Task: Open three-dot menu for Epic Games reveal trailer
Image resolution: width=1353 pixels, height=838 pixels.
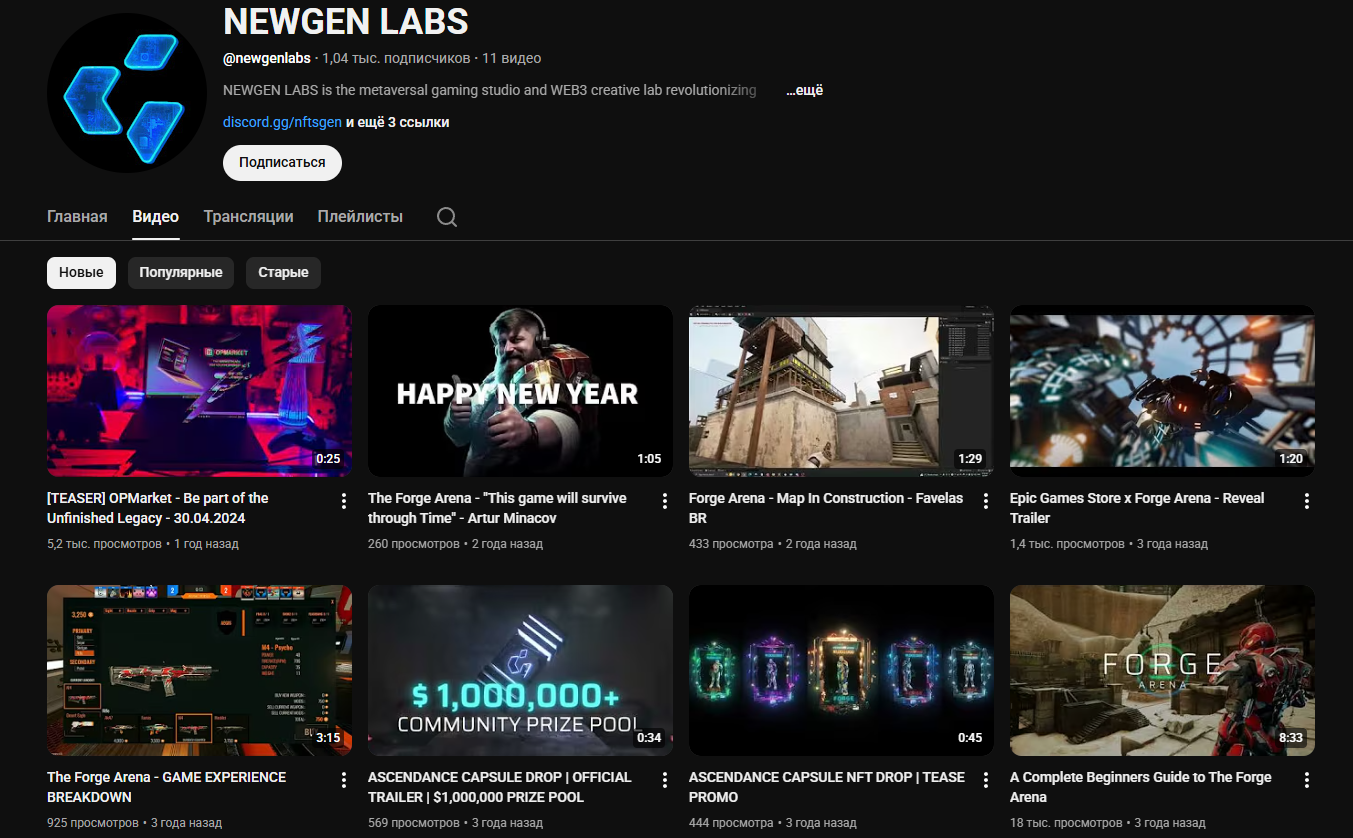Action: coord(1307,500)
